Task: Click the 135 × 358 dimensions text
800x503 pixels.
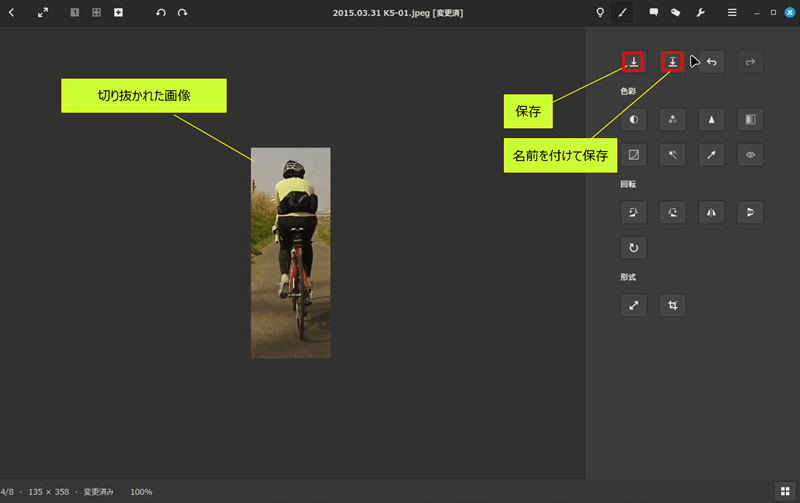Action: [x=48, y=492]
